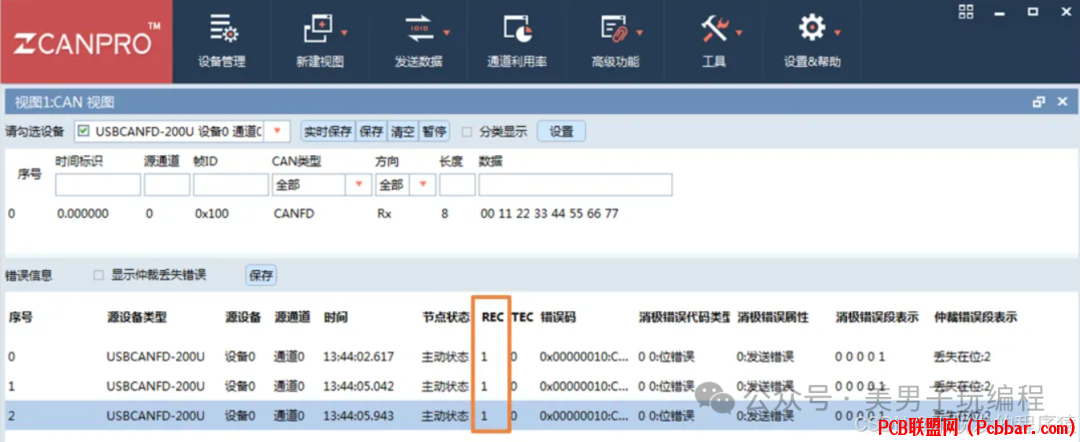Image resolution: width=1080 pixels, height=442 pixels.
Task: Open 设置&帮助 settings gear icon
Action: point(811,29)
